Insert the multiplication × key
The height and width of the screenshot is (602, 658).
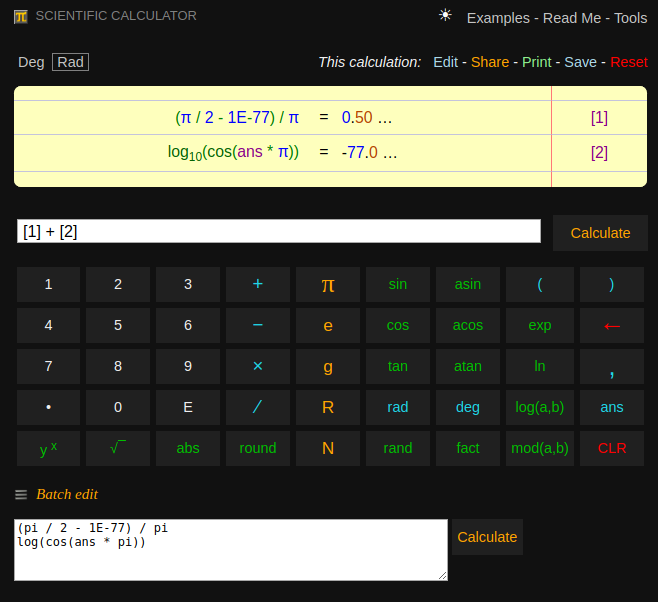258,366
